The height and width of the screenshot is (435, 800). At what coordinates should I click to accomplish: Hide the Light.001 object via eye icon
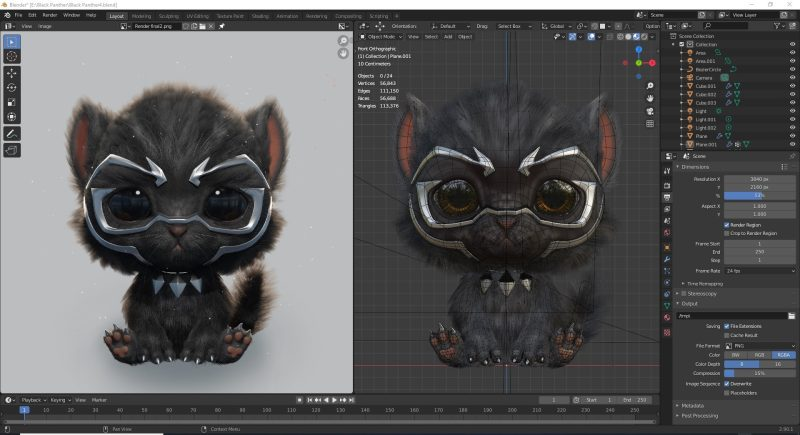pos(792,119)
